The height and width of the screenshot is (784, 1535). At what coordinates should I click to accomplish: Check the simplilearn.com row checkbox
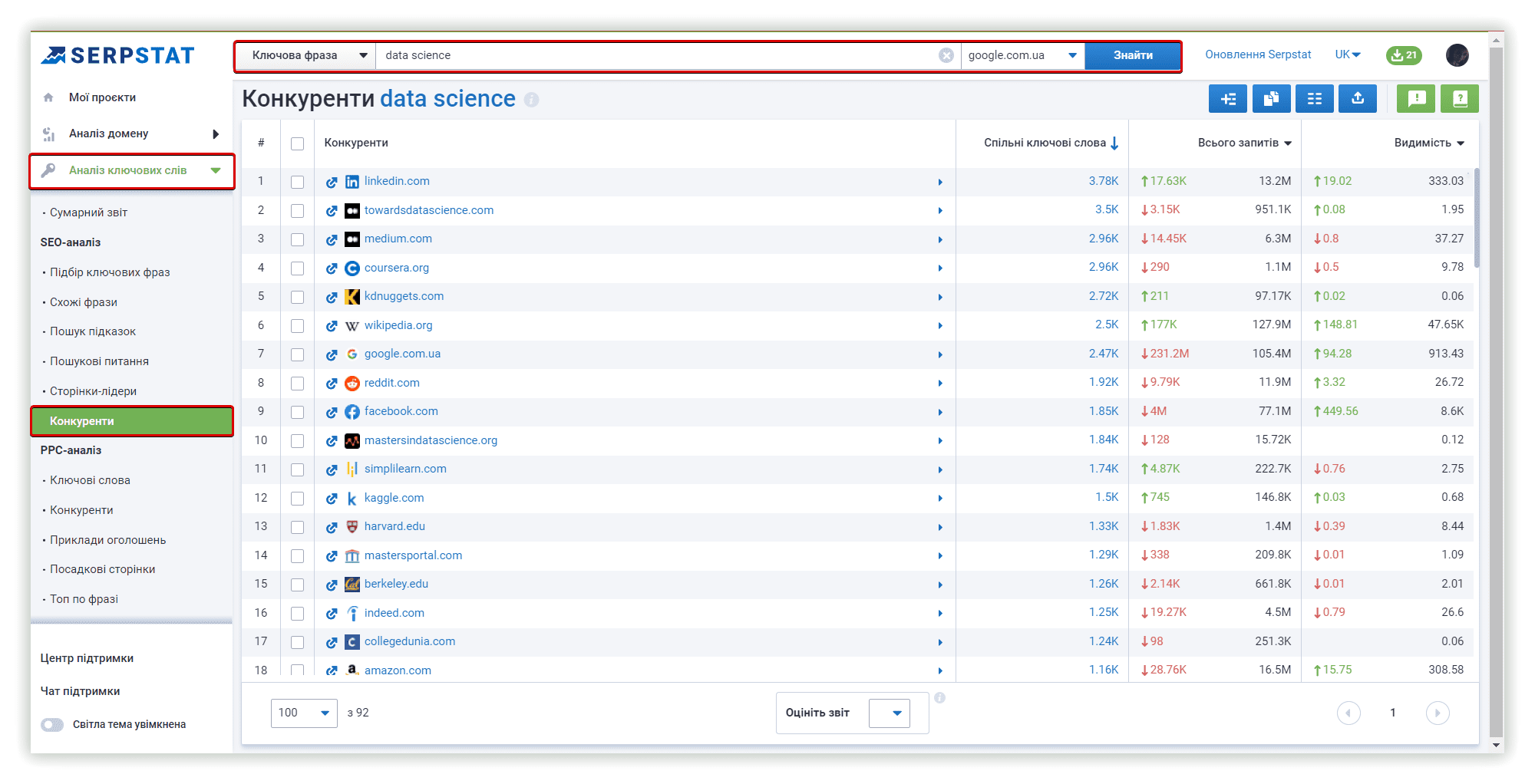pos(298,469)
